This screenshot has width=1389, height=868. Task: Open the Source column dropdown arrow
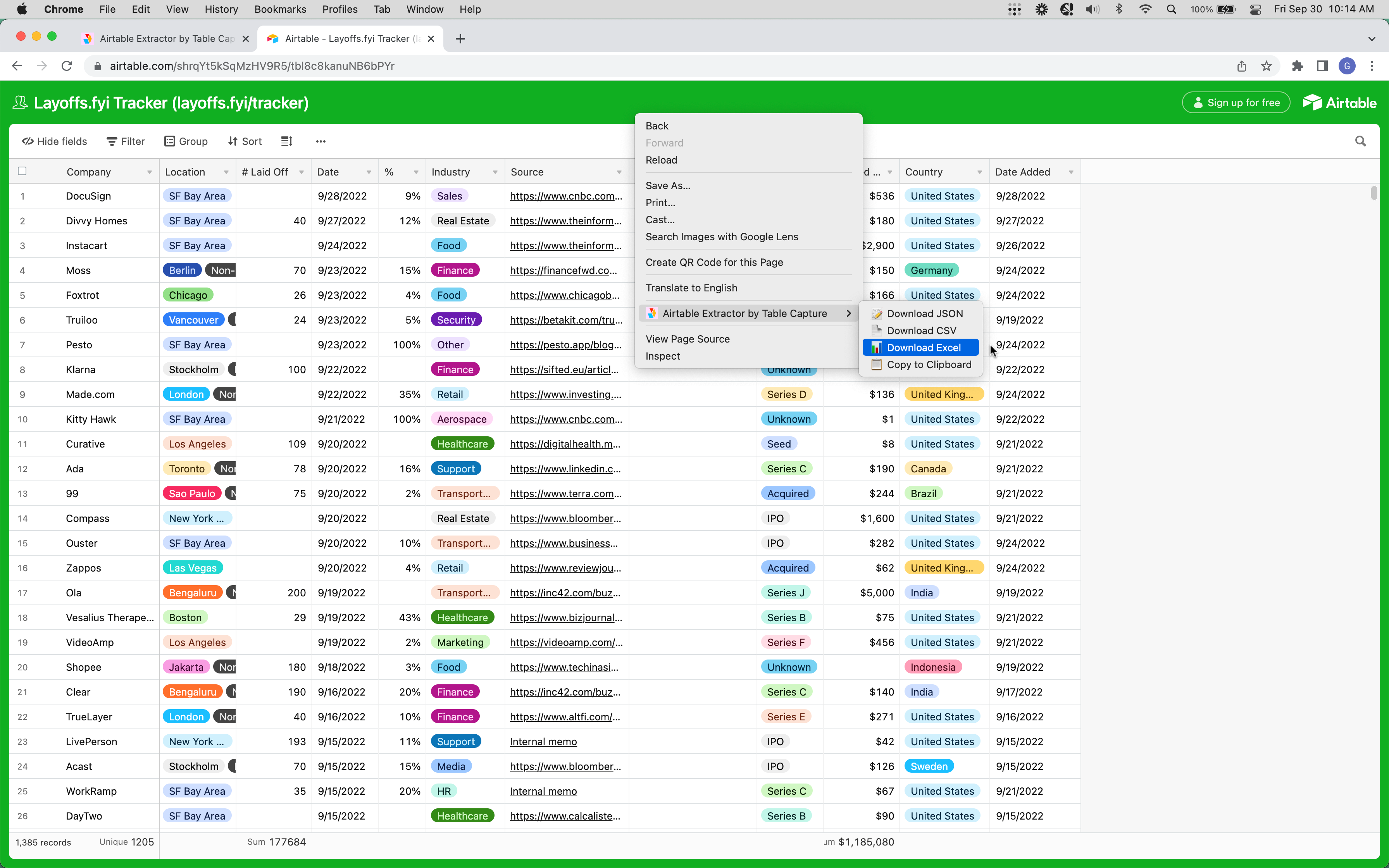click(x=619, y=172)
